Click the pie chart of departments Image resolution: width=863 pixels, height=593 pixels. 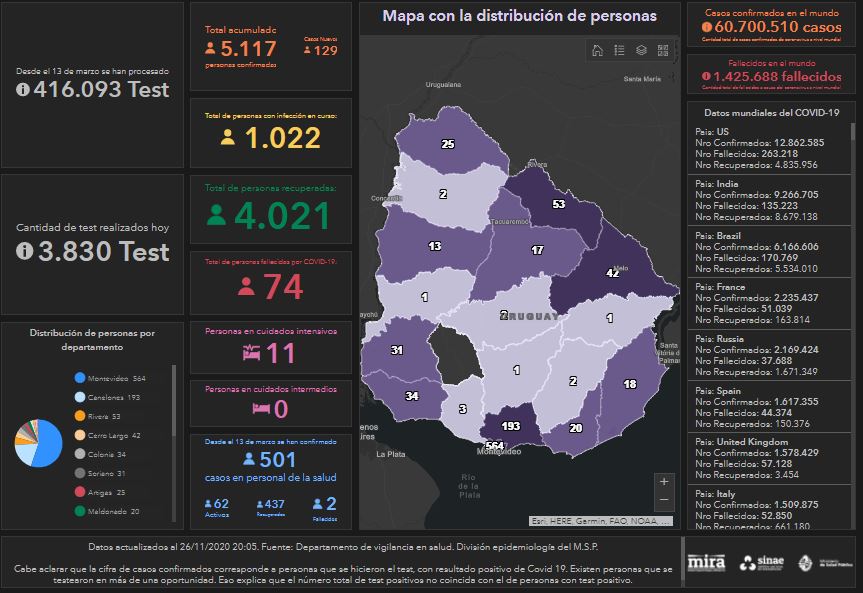tap(38, 443)
